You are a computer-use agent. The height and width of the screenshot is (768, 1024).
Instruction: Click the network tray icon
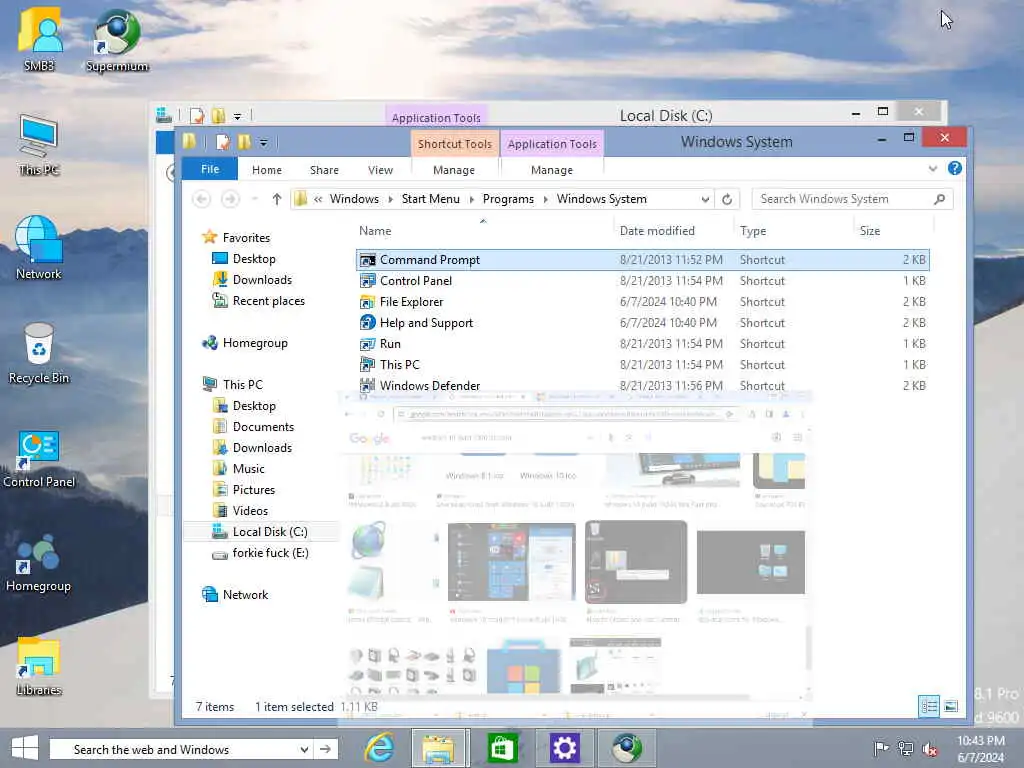click(x=905, y=749)
